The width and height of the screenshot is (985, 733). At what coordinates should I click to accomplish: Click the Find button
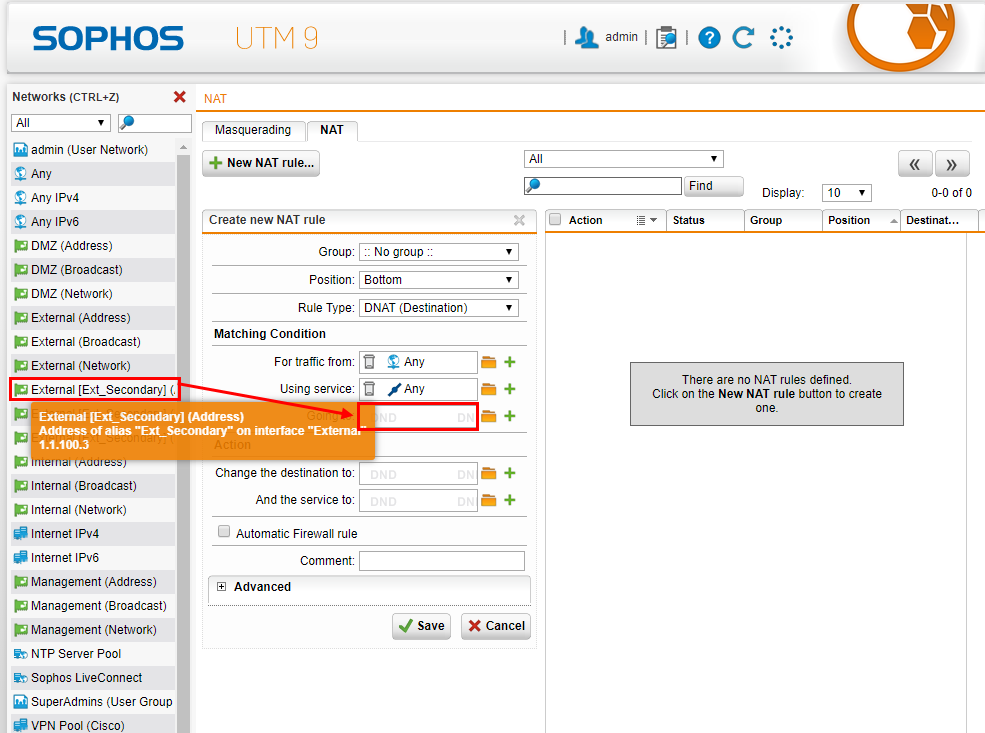[x=713, y=186]
